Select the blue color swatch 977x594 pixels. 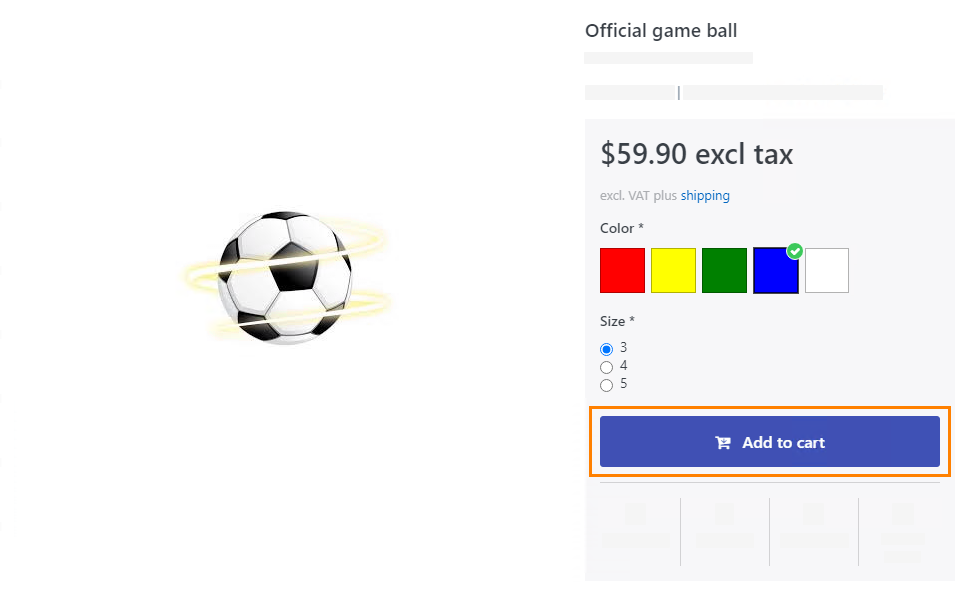[775, 270]
